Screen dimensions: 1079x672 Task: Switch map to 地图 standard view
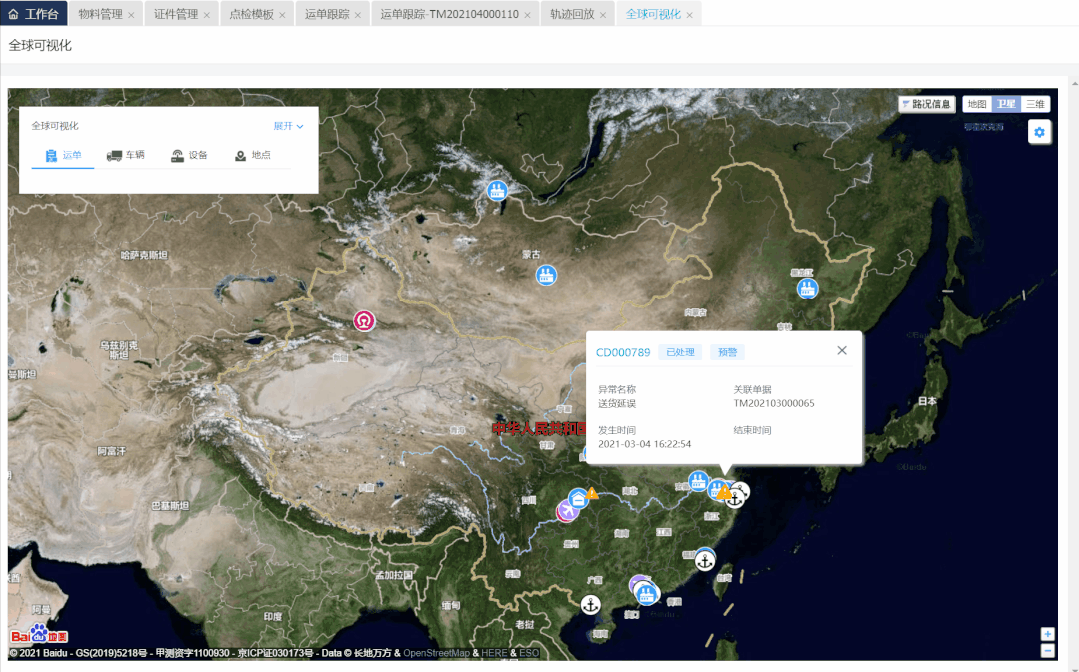click(977, 104)
